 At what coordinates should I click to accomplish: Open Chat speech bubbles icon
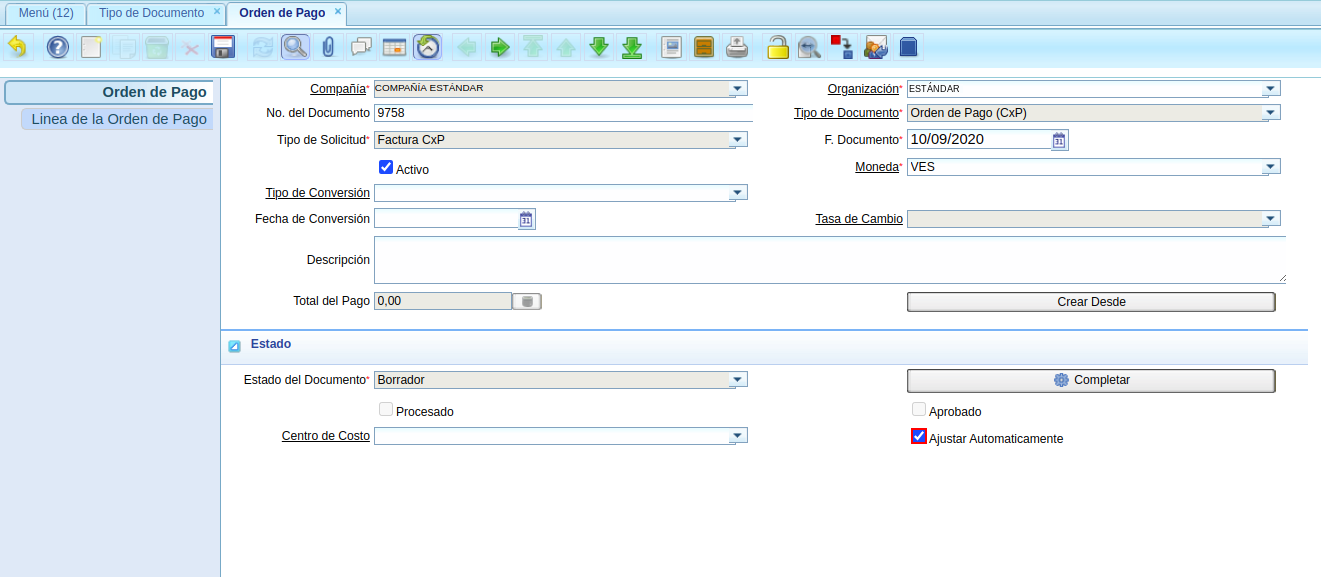[x=361, y=47]
